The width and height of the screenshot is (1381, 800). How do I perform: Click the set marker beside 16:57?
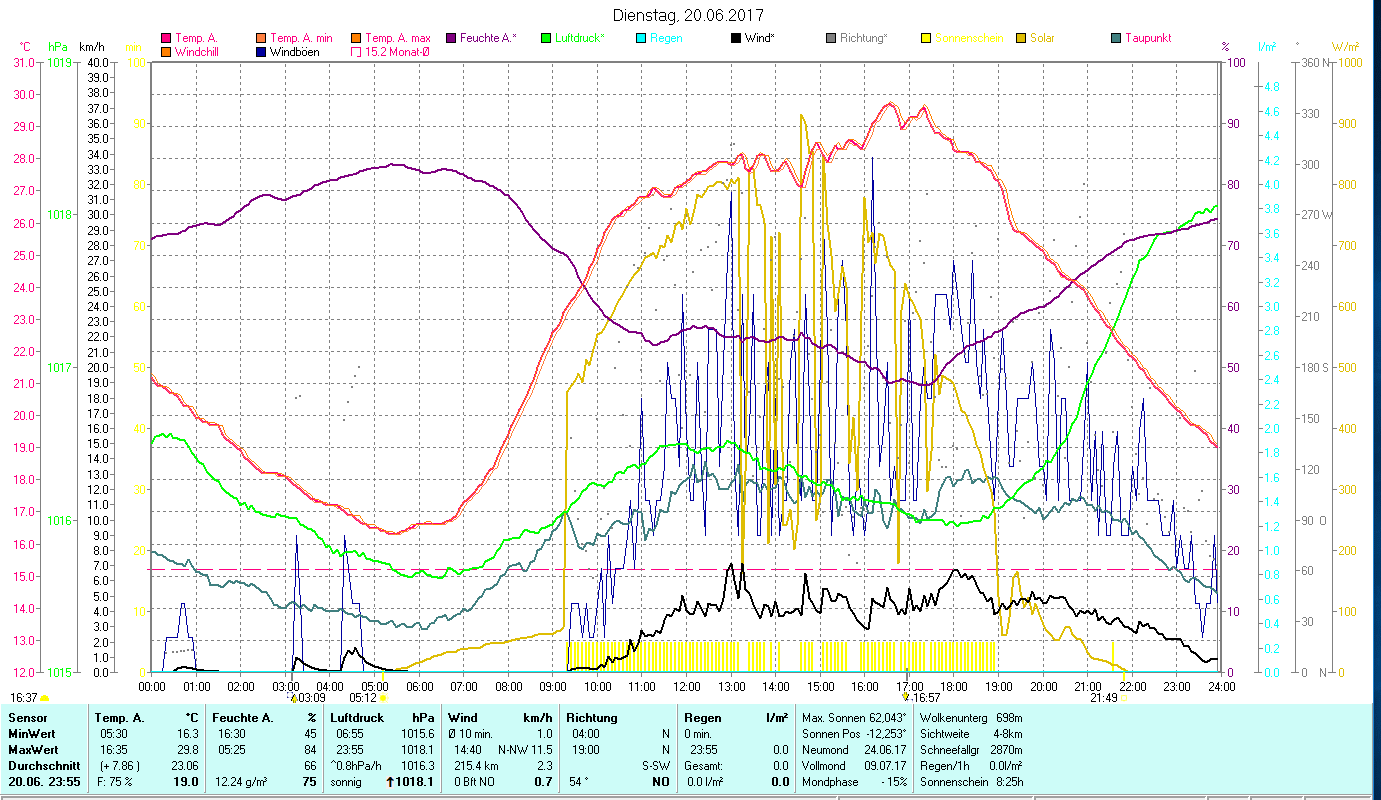[906, 698]
